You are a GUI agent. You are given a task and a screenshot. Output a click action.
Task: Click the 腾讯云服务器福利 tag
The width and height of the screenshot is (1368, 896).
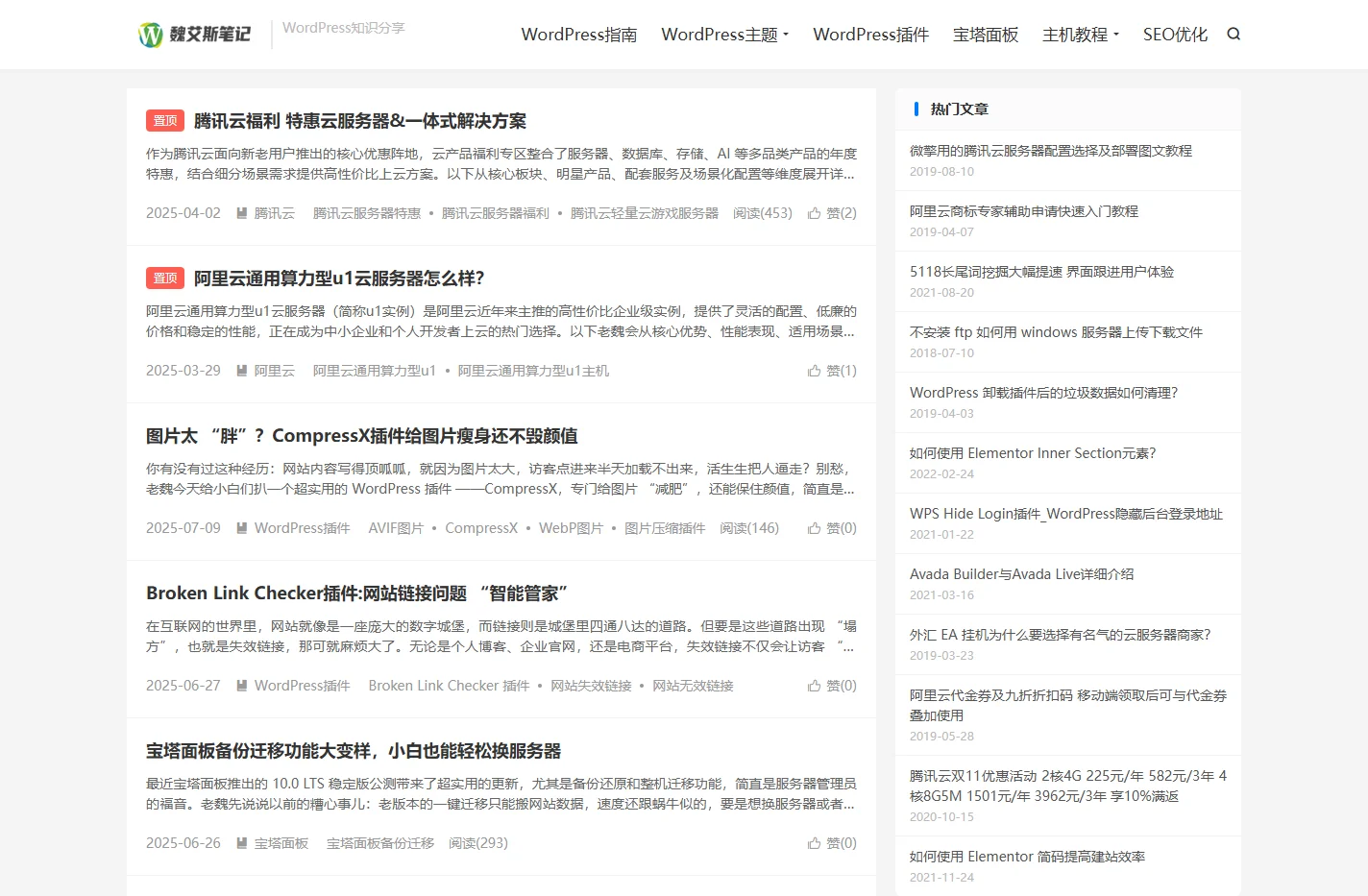click(x=496, y=213)
